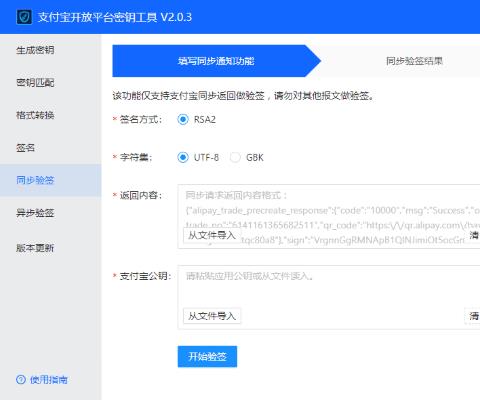Open the 使用指南 link
480x400 pixels.
click(49, 379)
